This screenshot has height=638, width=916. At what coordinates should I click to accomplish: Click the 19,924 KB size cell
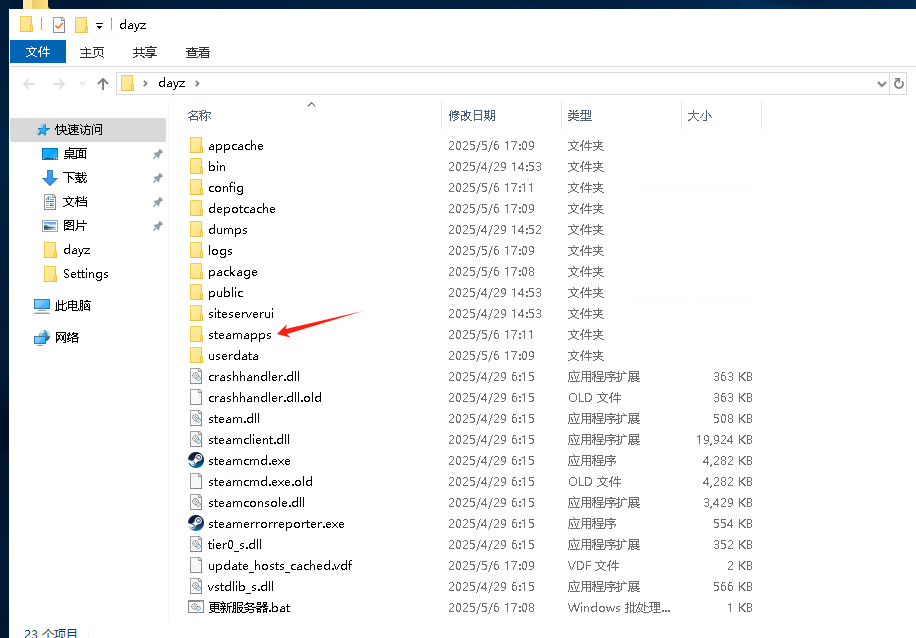(x=724, y=439)
